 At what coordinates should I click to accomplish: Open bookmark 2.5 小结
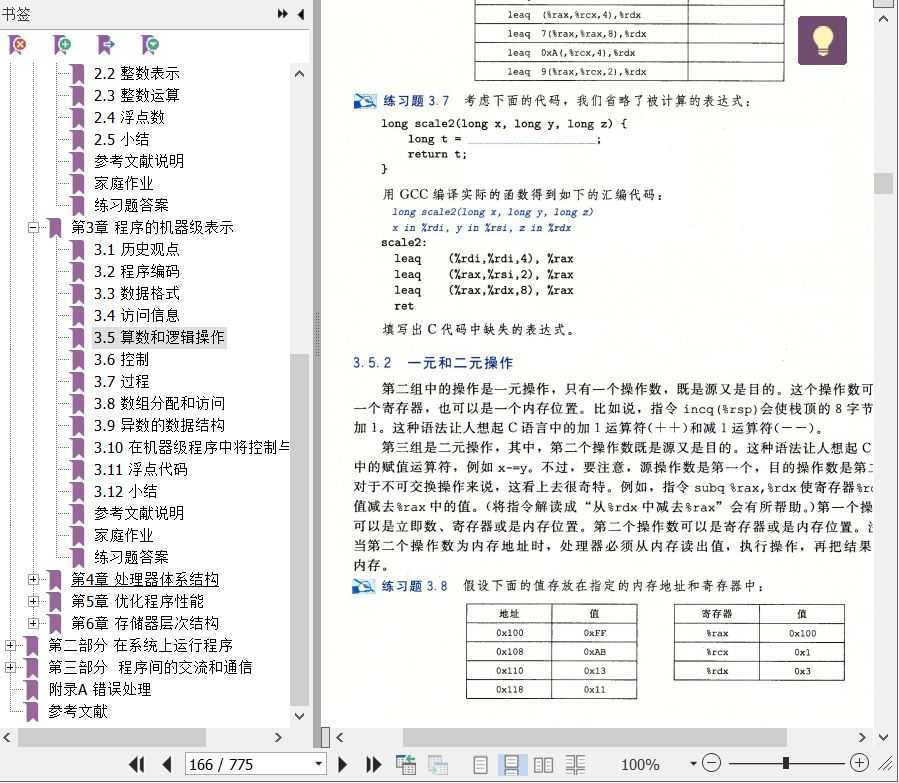[x=121, y=139]
